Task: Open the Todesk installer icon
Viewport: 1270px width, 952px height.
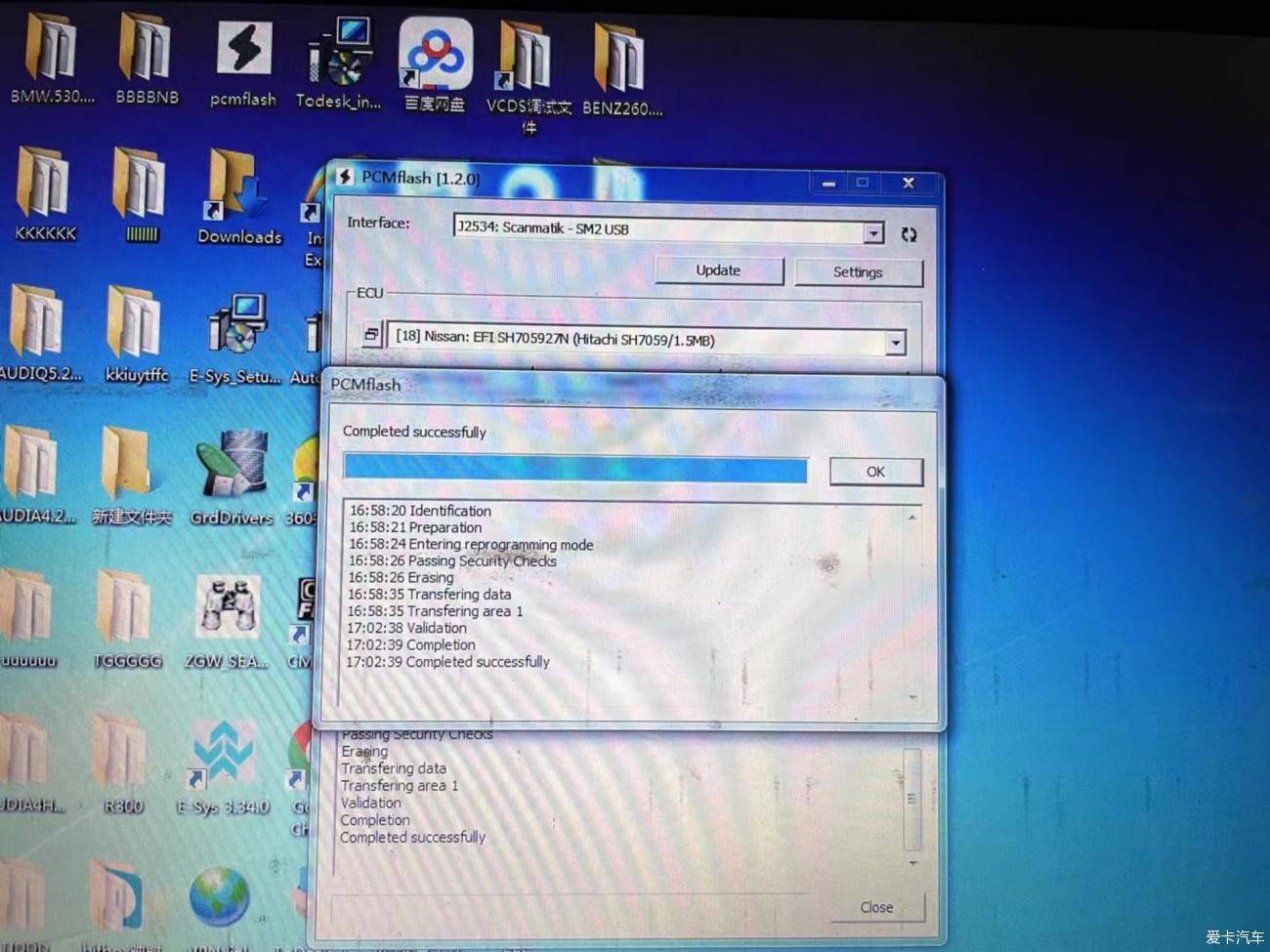Action: pos(338,63)
